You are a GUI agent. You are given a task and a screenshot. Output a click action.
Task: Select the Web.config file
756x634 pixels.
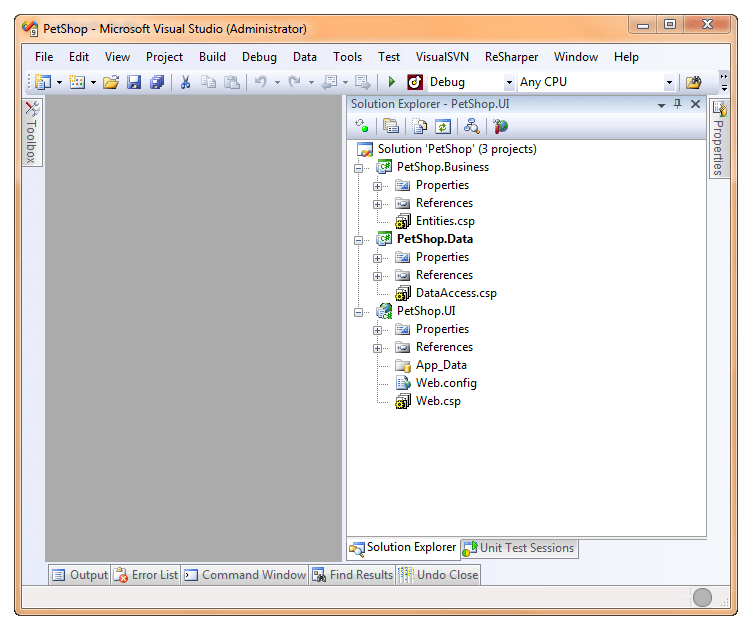(x=446, y=383)
